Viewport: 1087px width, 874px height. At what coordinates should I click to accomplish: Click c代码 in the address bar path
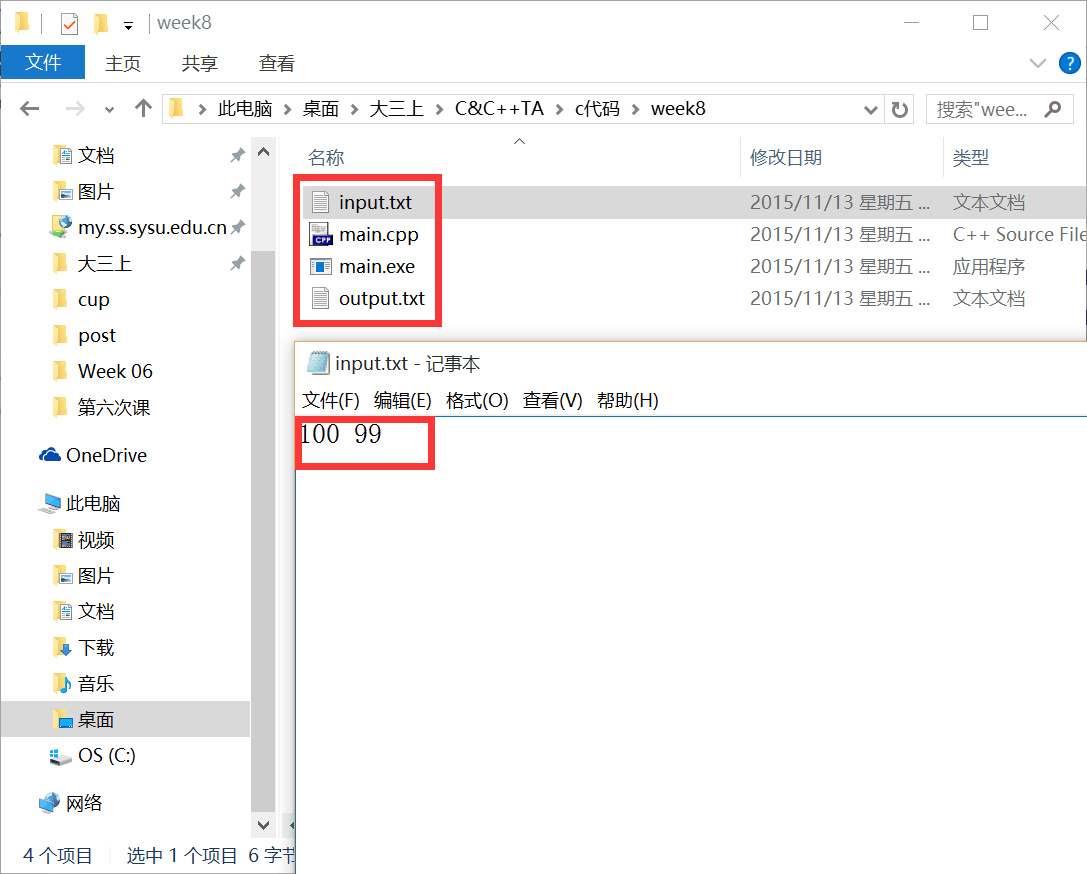[x=597, y=109]
